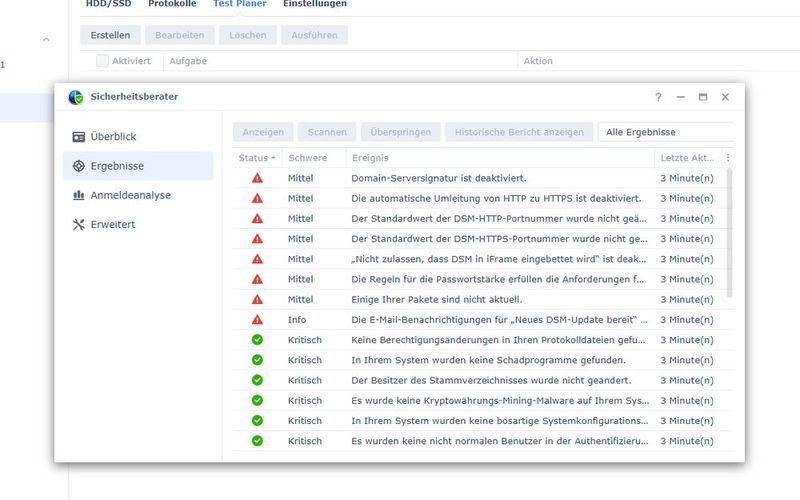
Task: Click warning icon for DSM-HTTP-Portnummer row
Action: pos(257,218)
